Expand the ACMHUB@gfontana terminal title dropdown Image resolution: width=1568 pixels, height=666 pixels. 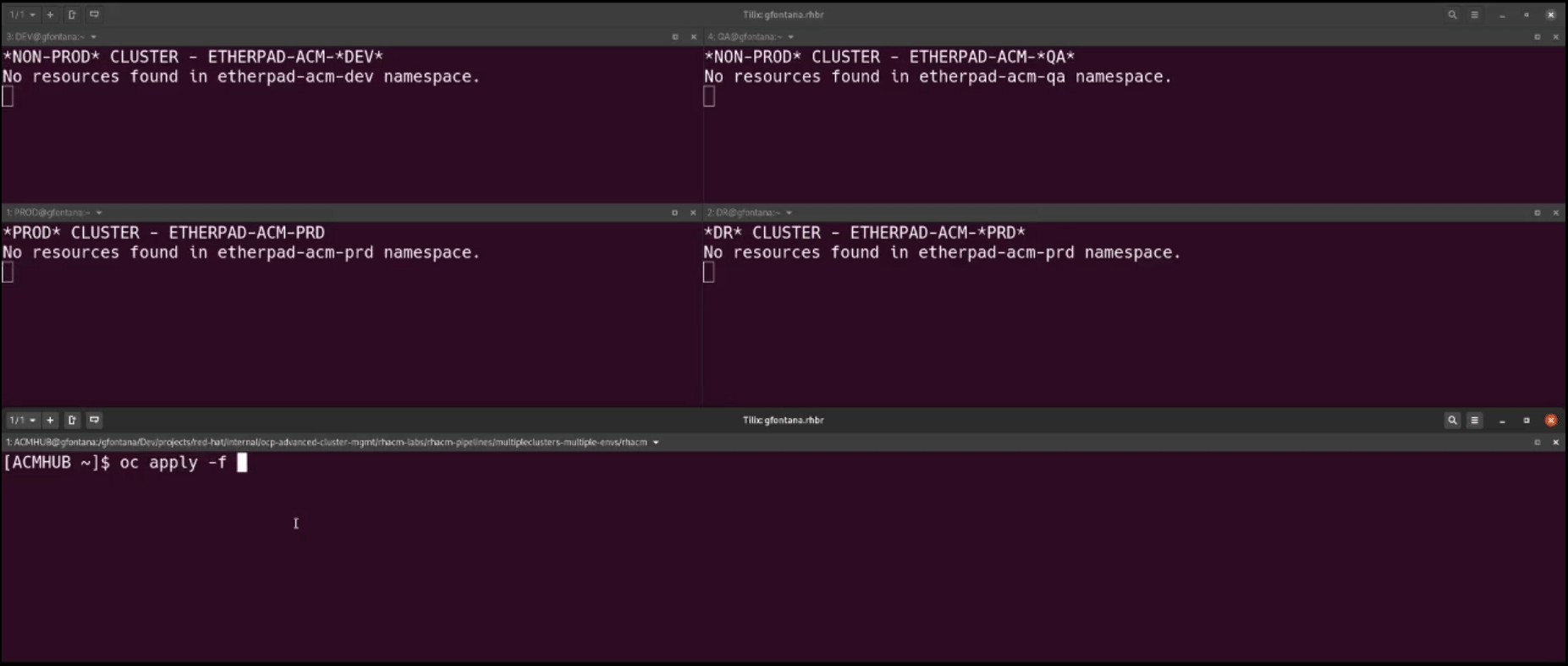(x=656, y=442)
